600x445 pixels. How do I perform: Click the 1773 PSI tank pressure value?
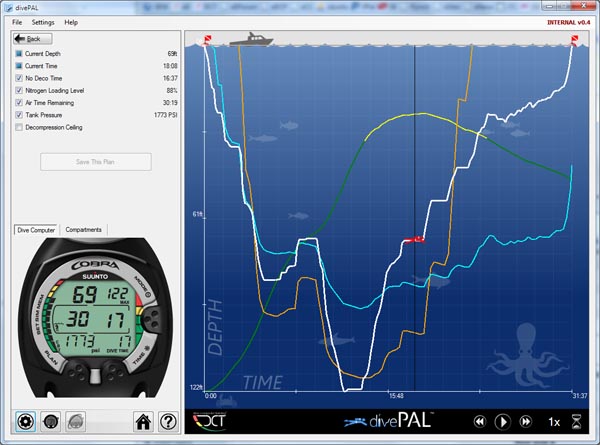[165, 115]
